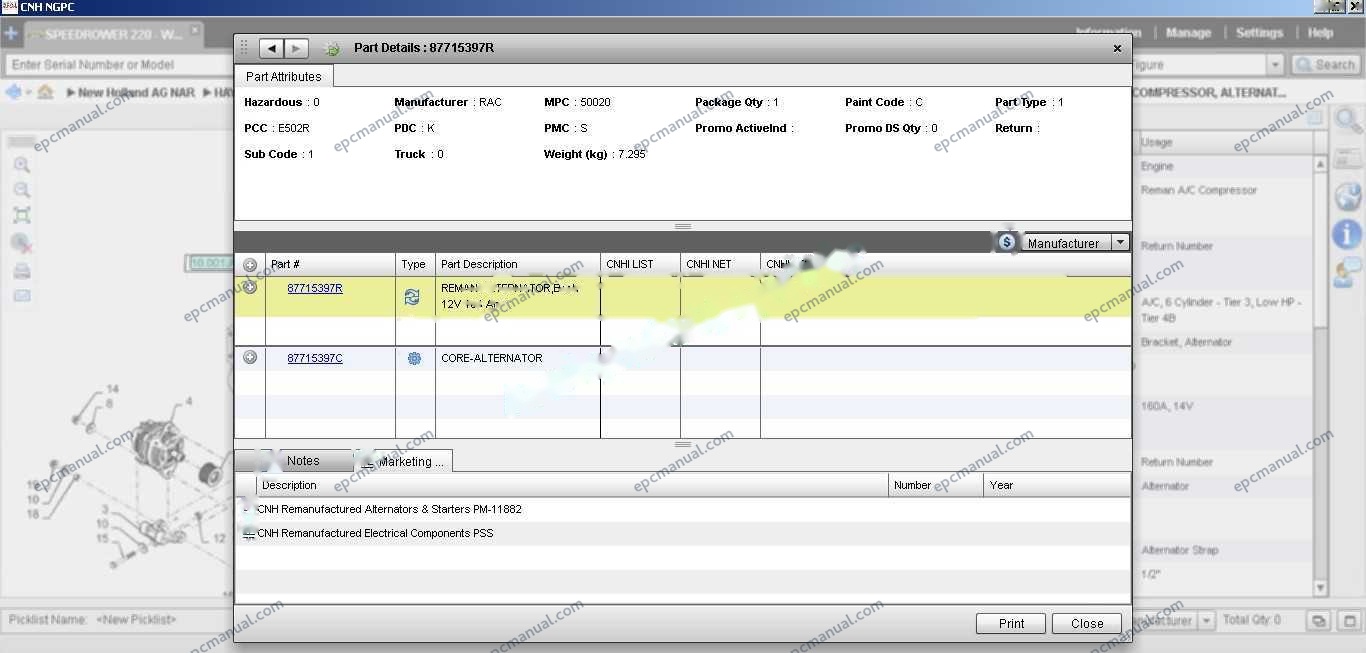Viewport: 1366px width, 653px height.
Task: Click the Search button
Action: pyautogui.click(x=1326, y=65)
